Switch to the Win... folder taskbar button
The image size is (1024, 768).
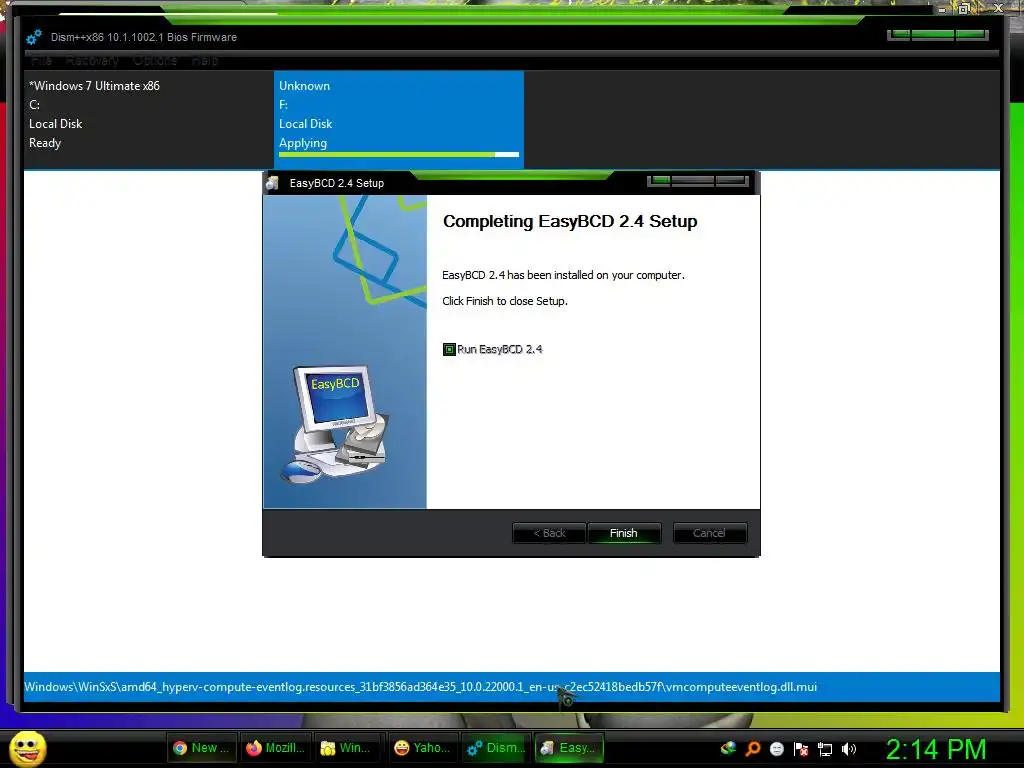click(x=346, y=748)
